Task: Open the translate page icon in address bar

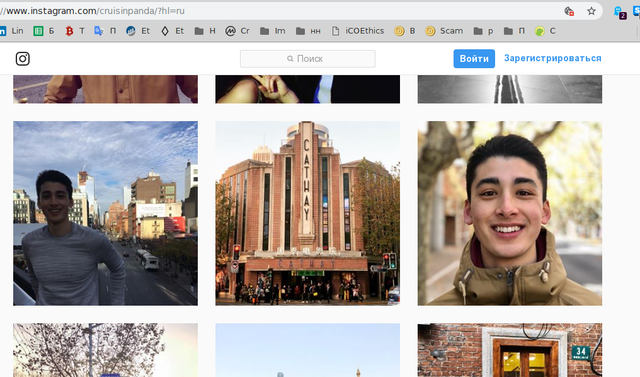Action: [x=569, y=11]
